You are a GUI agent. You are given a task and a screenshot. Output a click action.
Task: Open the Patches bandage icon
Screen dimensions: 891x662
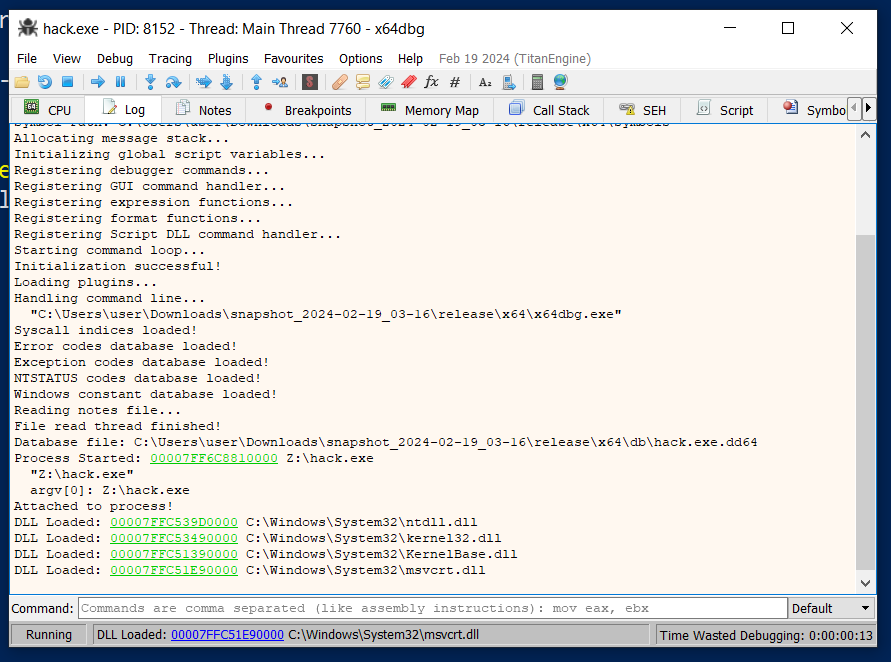pyautogui.click(x=339, y=82)
